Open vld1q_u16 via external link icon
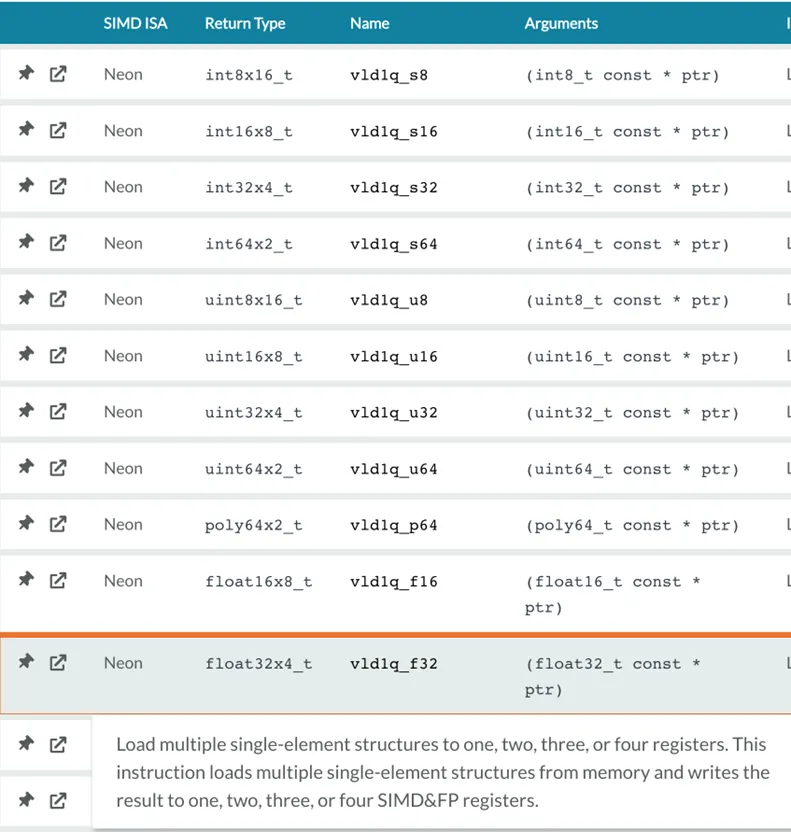The width and height of the screenshot is (791, 832). coord(58,356)
